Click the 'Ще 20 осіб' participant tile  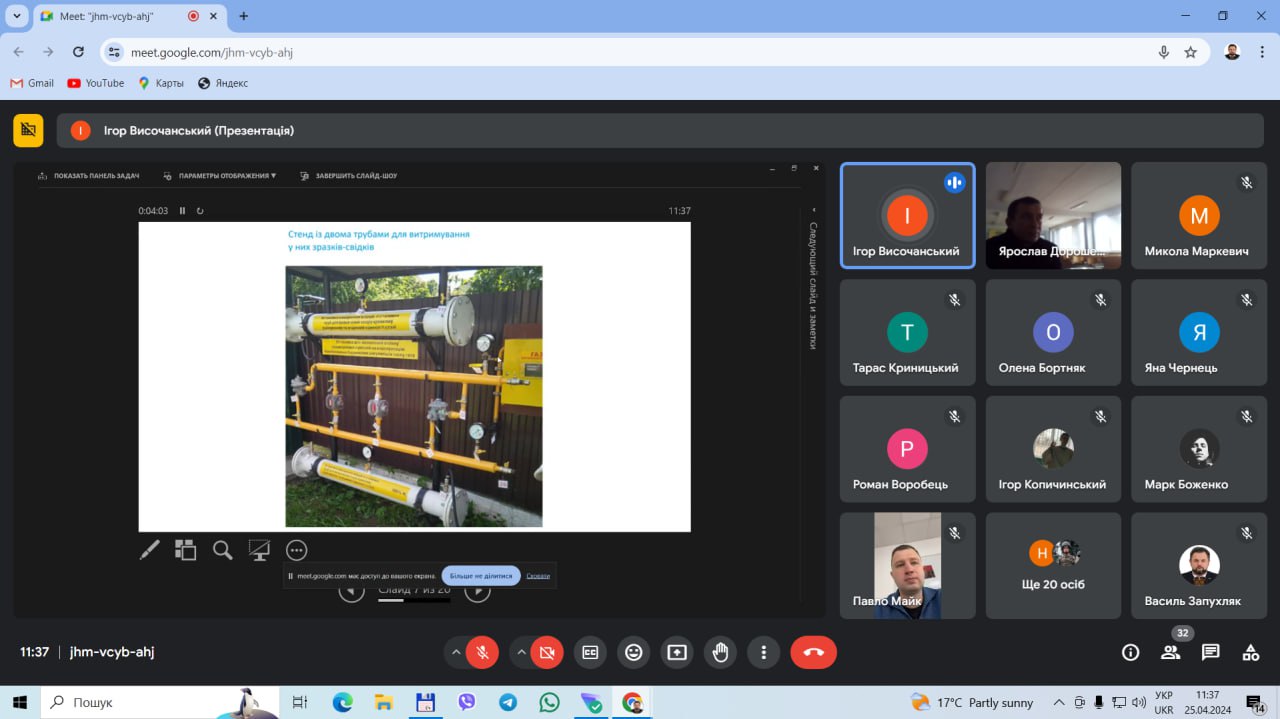pos(1053,565)
